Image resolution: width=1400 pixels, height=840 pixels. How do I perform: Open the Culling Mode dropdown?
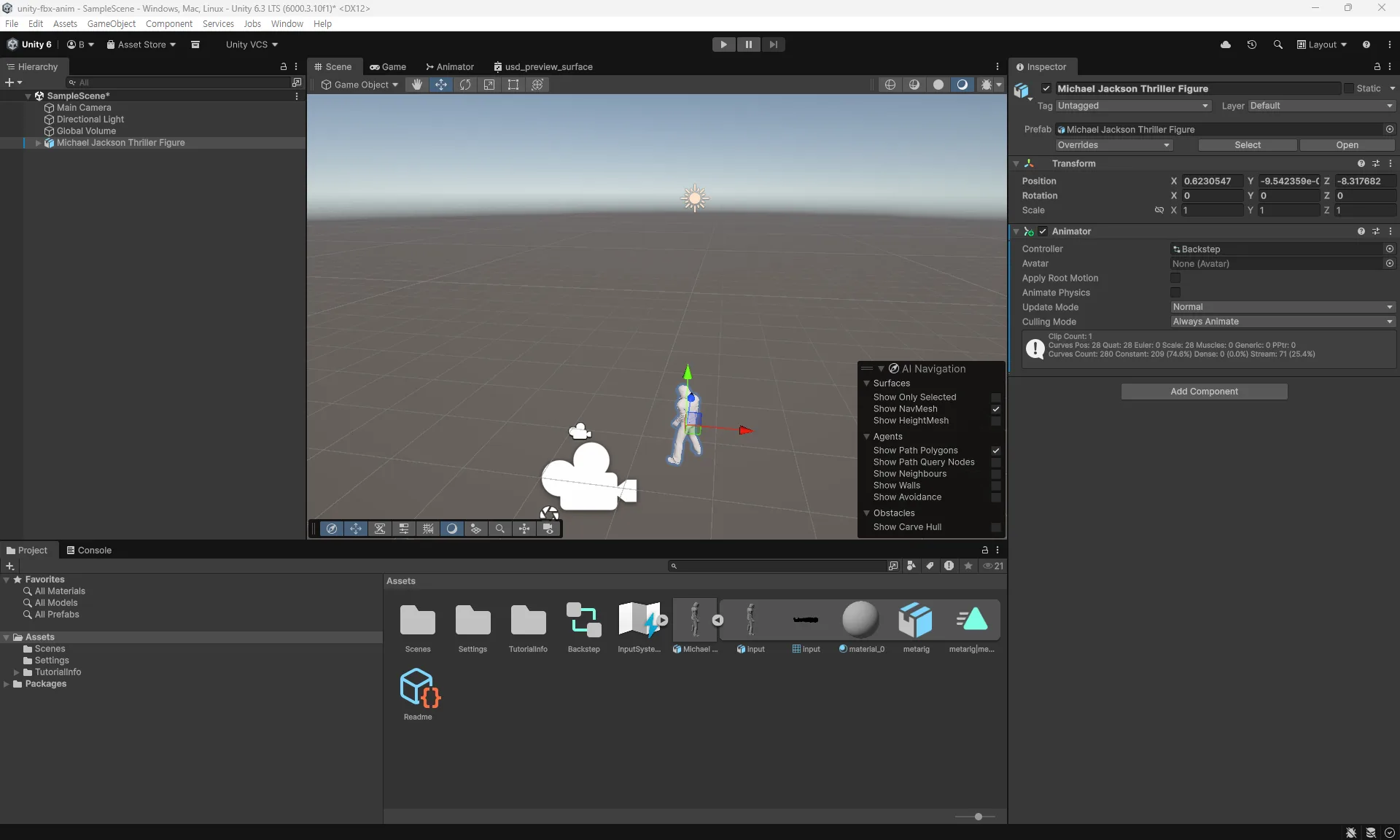(x=1283, y=322)
